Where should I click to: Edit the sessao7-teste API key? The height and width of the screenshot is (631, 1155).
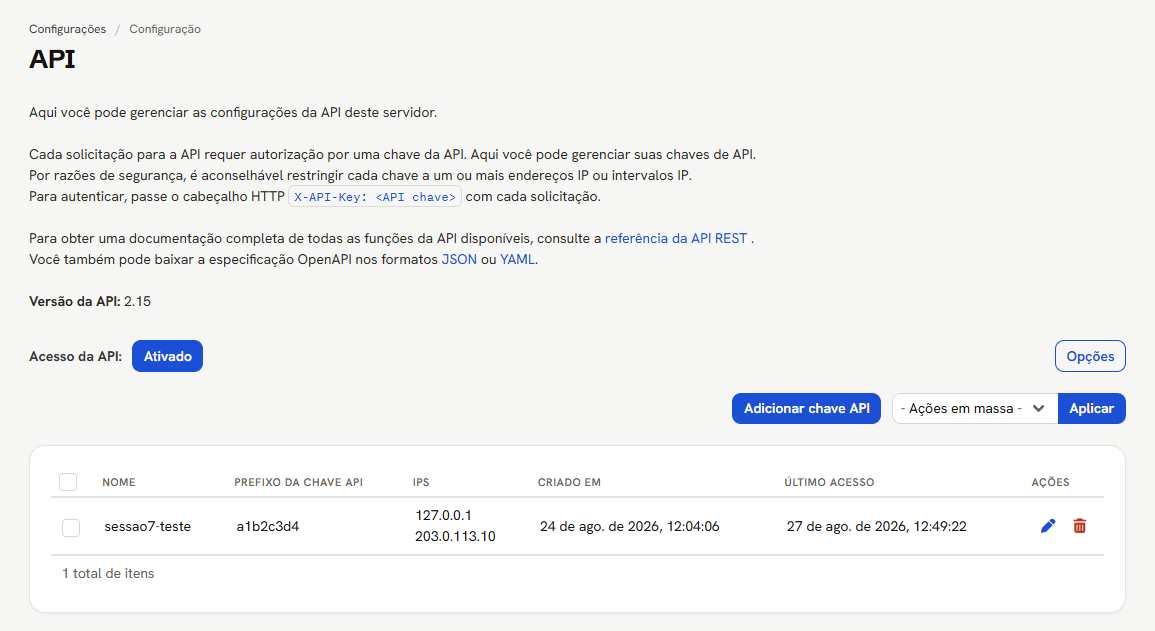point(1047,526)
